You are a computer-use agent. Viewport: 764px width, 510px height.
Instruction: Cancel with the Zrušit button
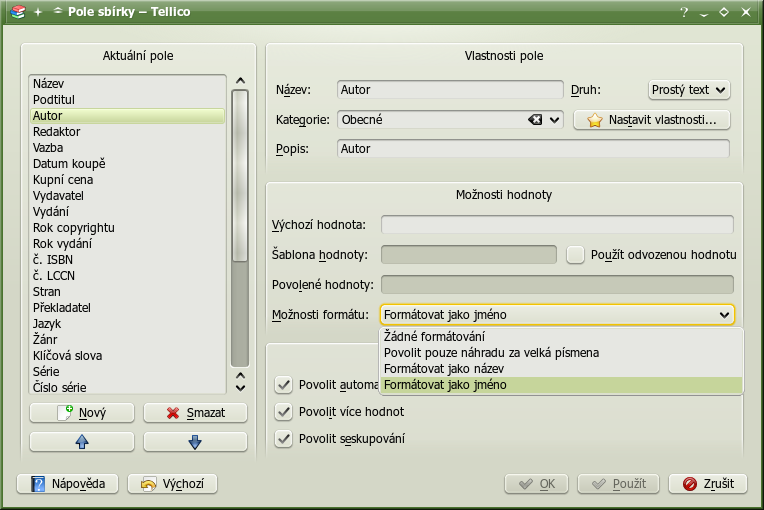707,484
